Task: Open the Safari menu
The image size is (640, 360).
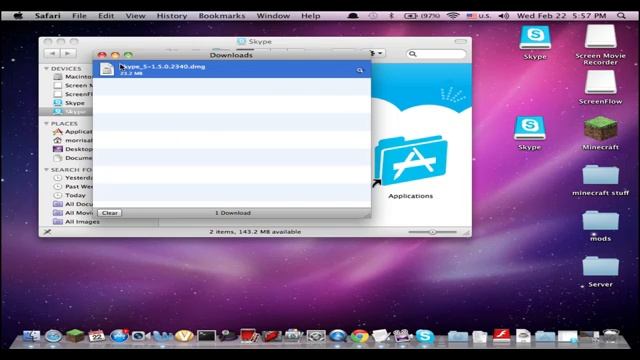Action: click(x=47, y=16)
